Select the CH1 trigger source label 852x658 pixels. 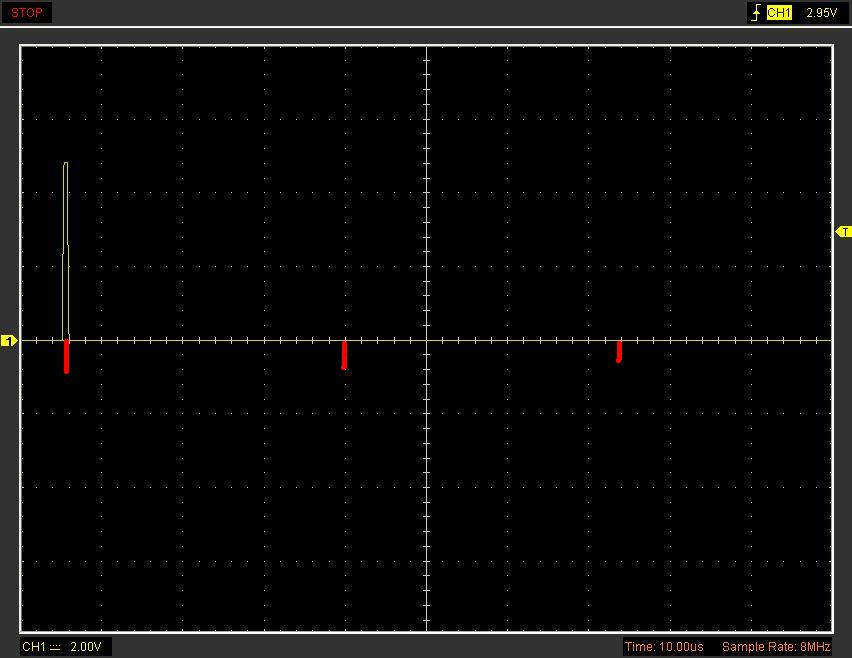(x=779, y=12)
